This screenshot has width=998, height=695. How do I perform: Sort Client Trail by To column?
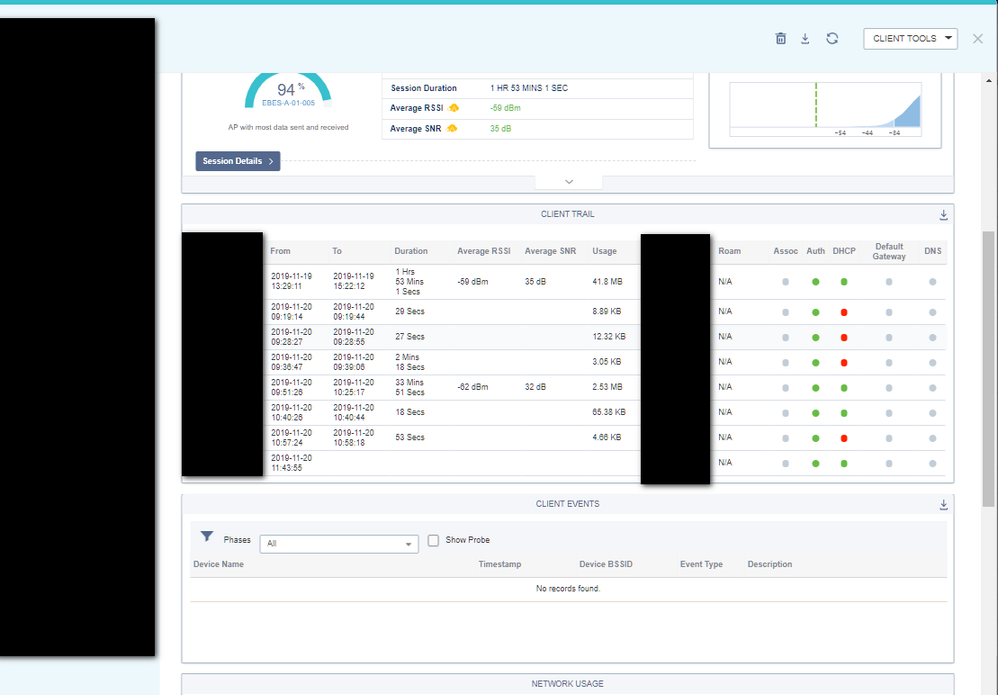[x=337, y=251]
